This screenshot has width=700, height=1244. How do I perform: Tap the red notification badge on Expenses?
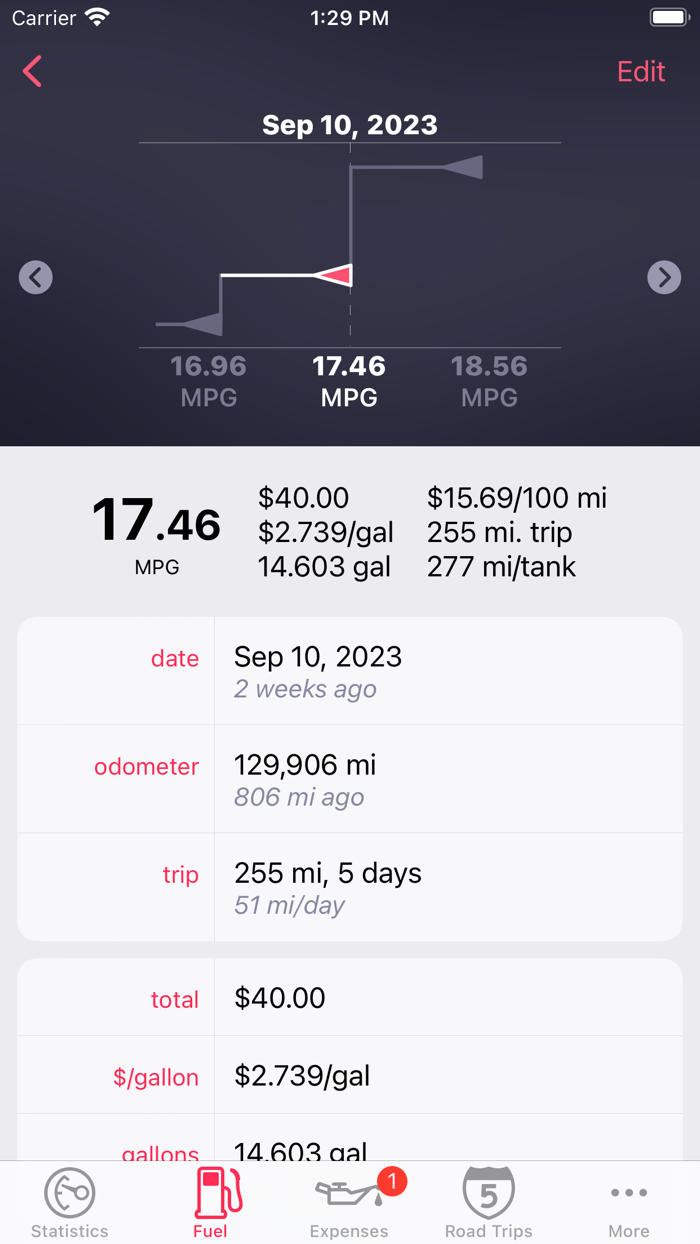click(x=392, y=1180)
